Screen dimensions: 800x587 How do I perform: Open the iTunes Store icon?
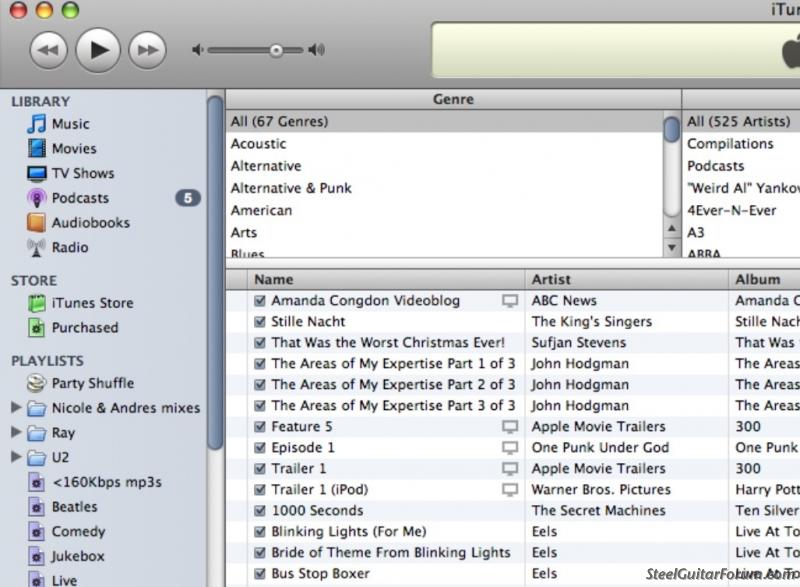pyautogui.click(x=36, y=303)
